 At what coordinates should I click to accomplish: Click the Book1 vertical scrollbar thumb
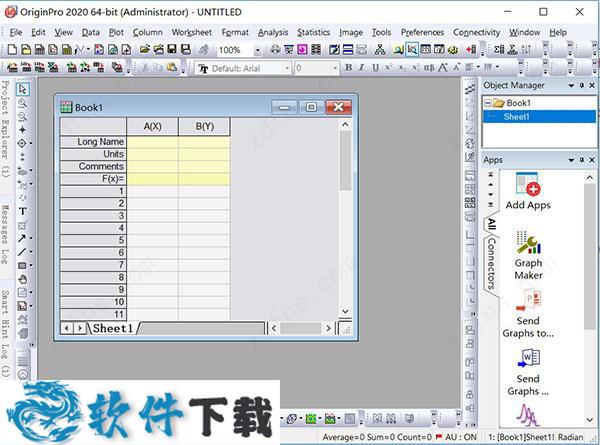(345, 160)
